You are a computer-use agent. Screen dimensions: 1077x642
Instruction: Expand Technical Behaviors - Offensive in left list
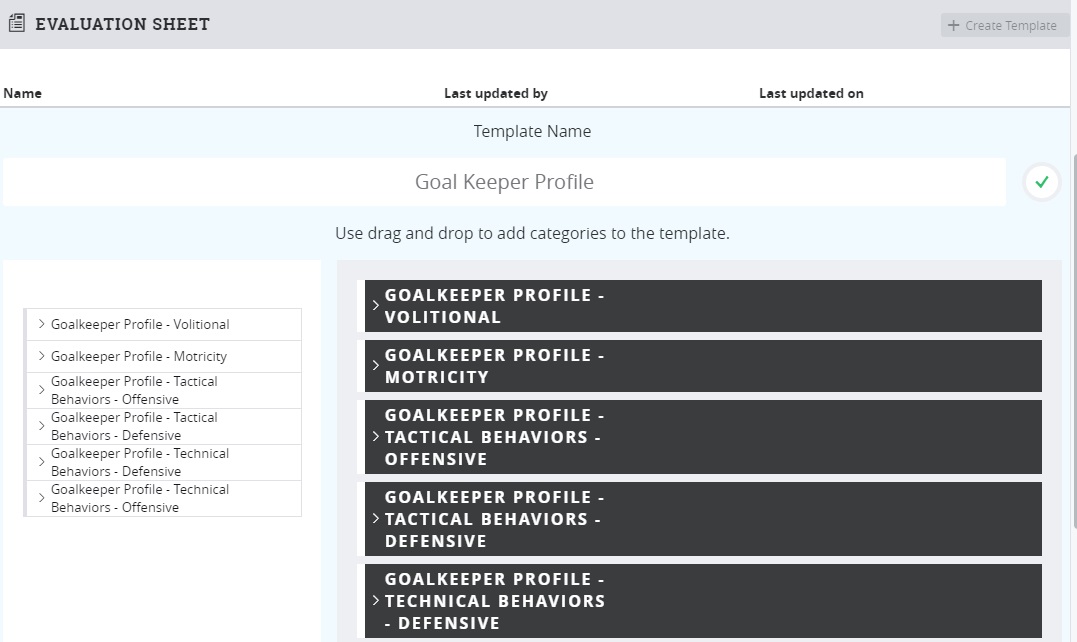tap(42, 498)
